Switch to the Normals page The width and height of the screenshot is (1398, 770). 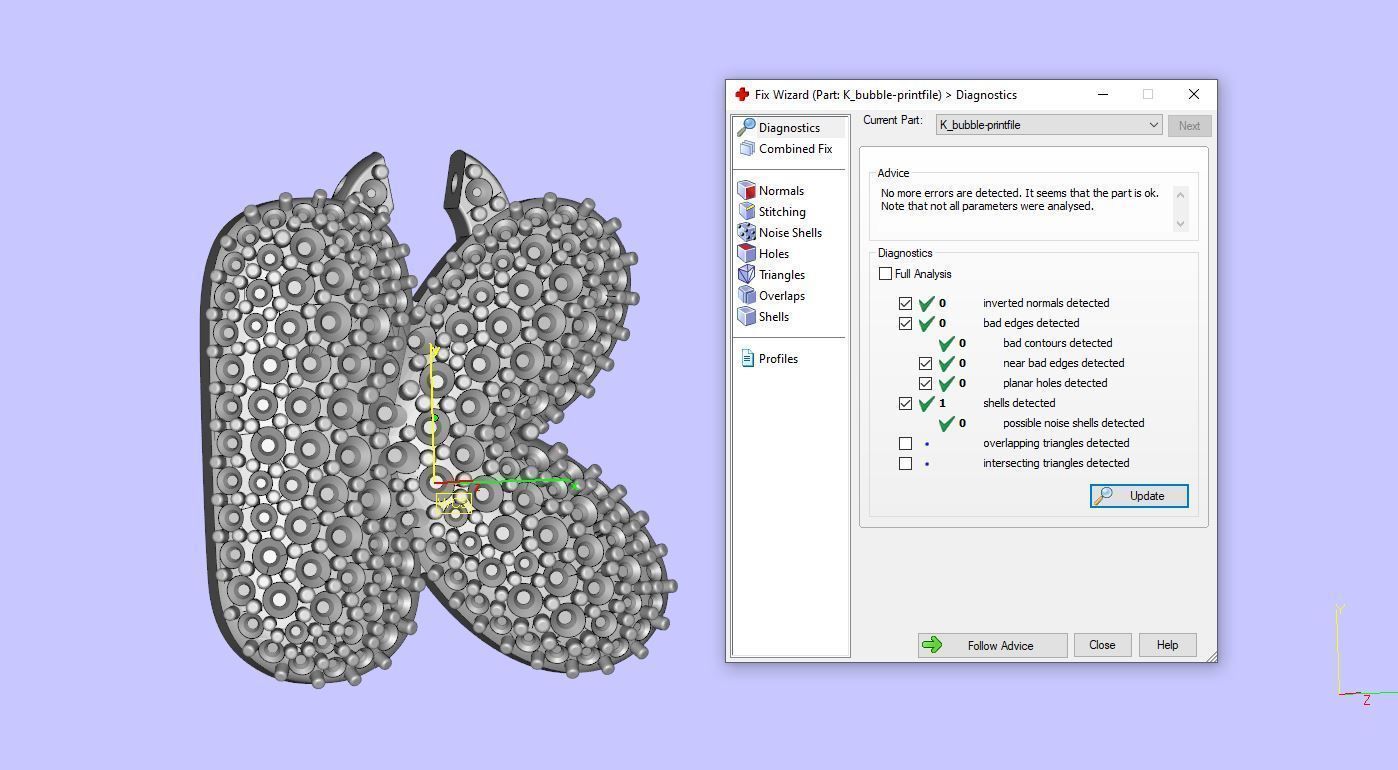pyautogui.click(x=781, y=190)
